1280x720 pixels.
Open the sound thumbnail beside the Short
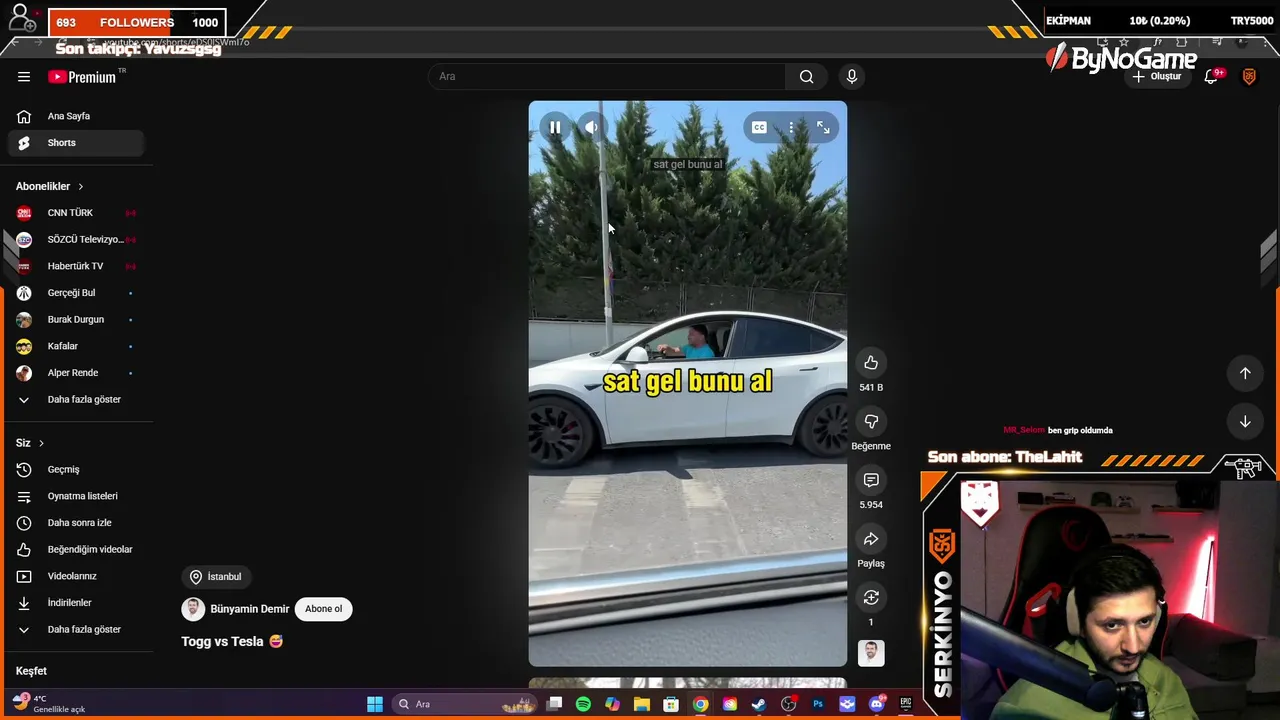coord(871,653)
